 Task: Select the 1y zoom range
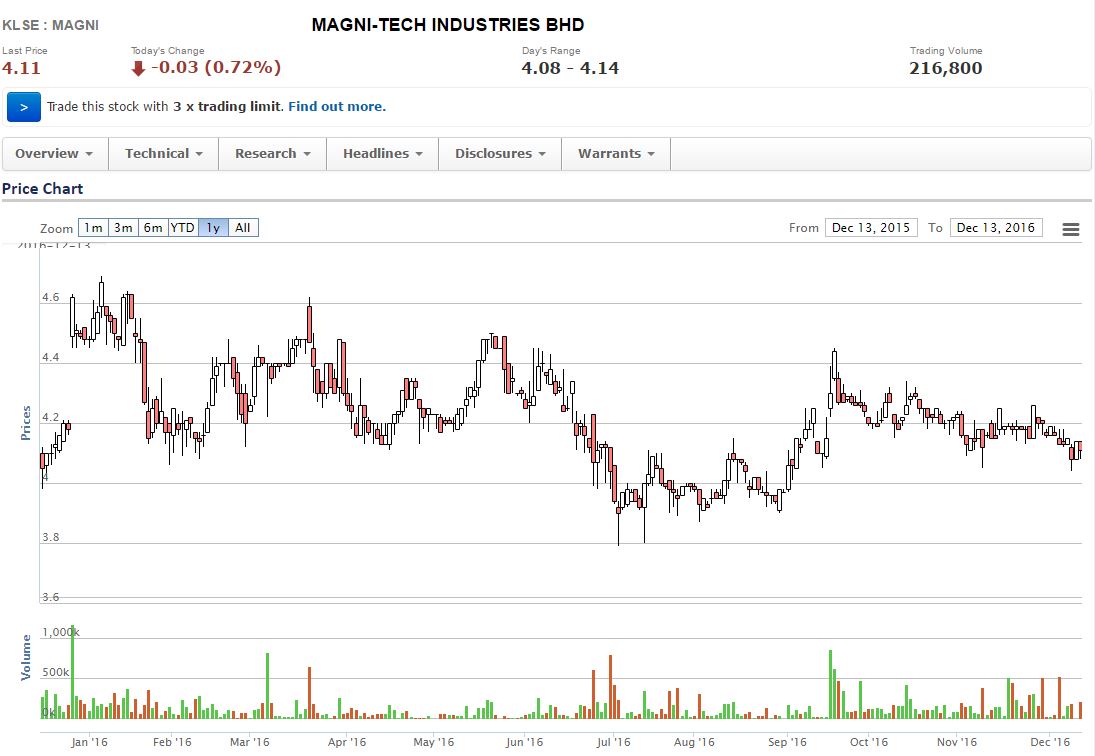213,228
